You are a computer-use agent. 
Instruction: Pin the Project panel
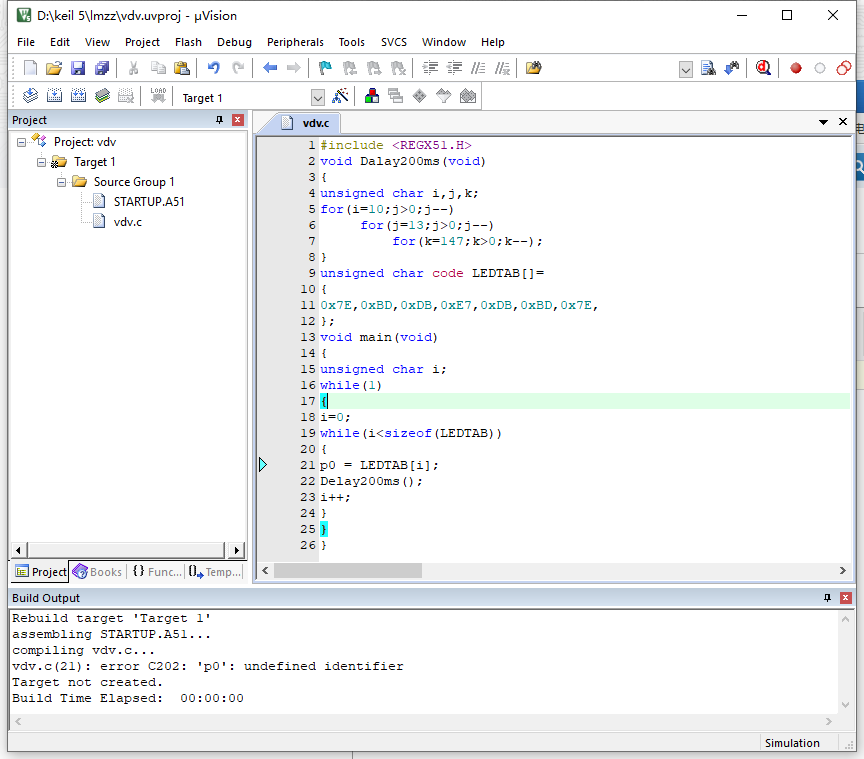click(x=219, y=120)
